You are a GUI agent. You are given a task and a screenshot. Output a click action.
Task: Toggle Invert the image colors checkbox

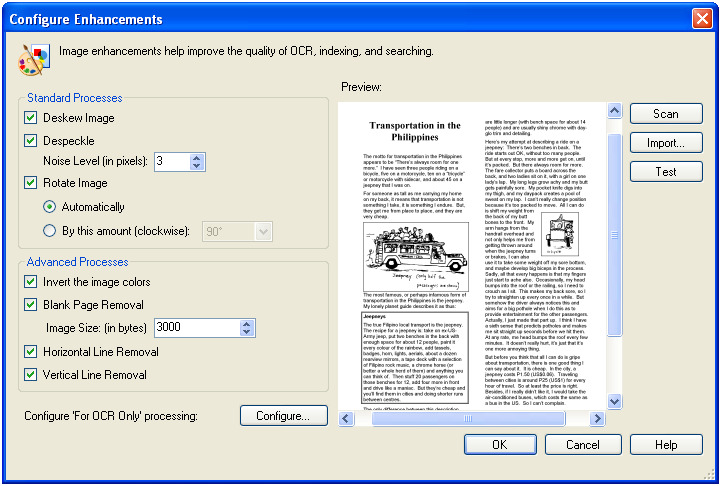[30, 281]
